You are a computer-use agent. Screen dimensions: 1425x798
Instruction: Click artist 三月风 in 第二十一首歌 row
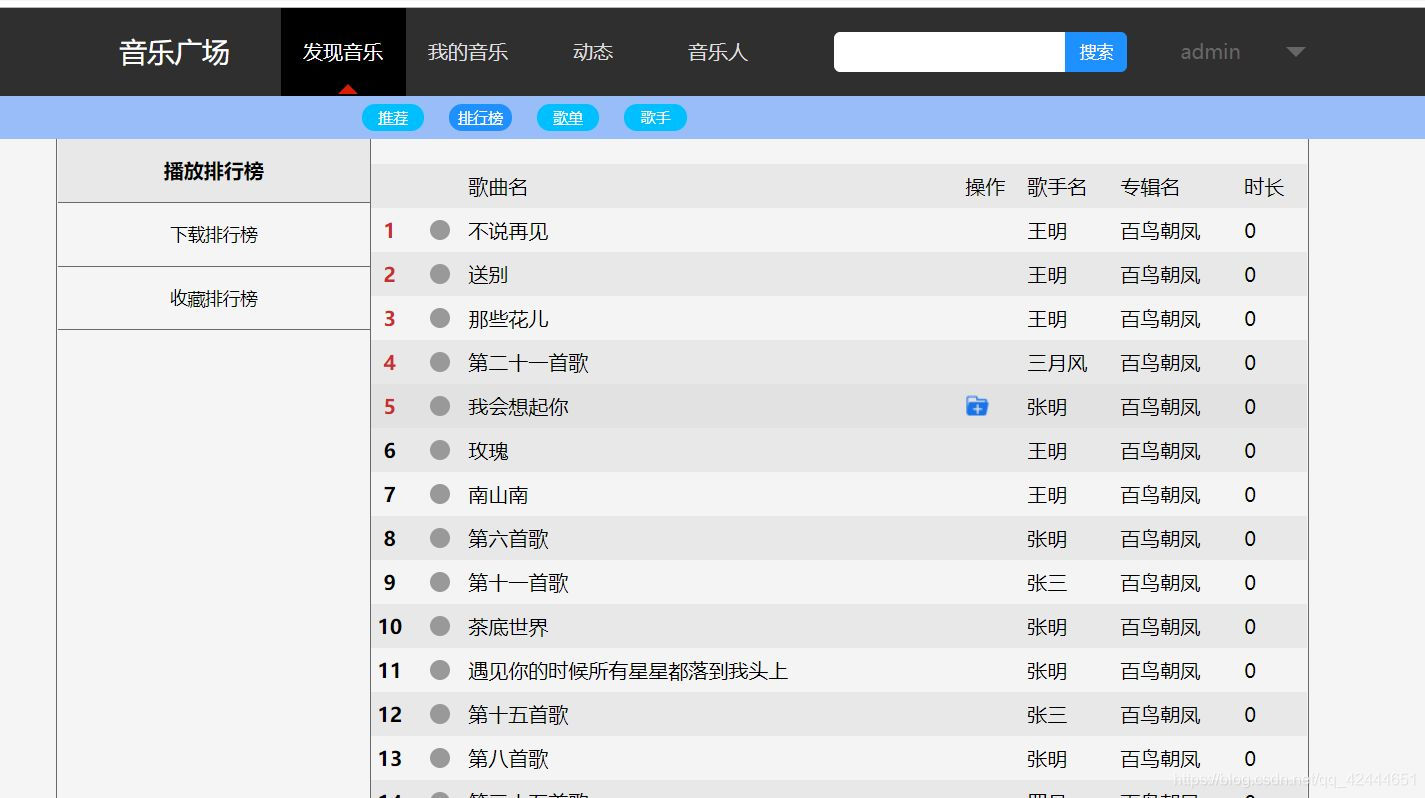click(x=1057, y=363)
